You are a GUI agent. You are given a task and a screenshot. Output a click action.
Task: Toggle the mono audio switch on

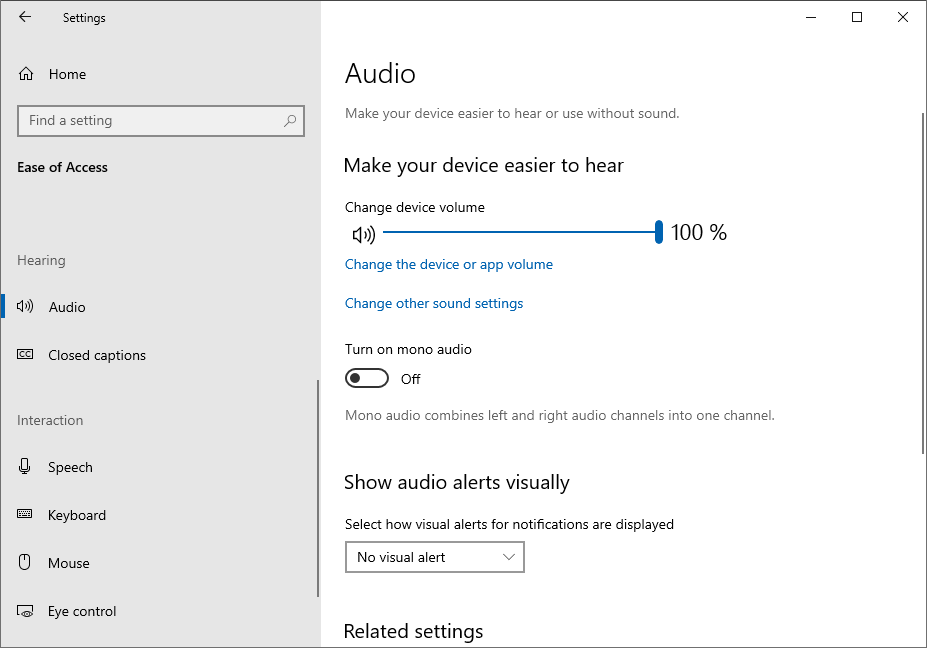(x=367, y=378)
